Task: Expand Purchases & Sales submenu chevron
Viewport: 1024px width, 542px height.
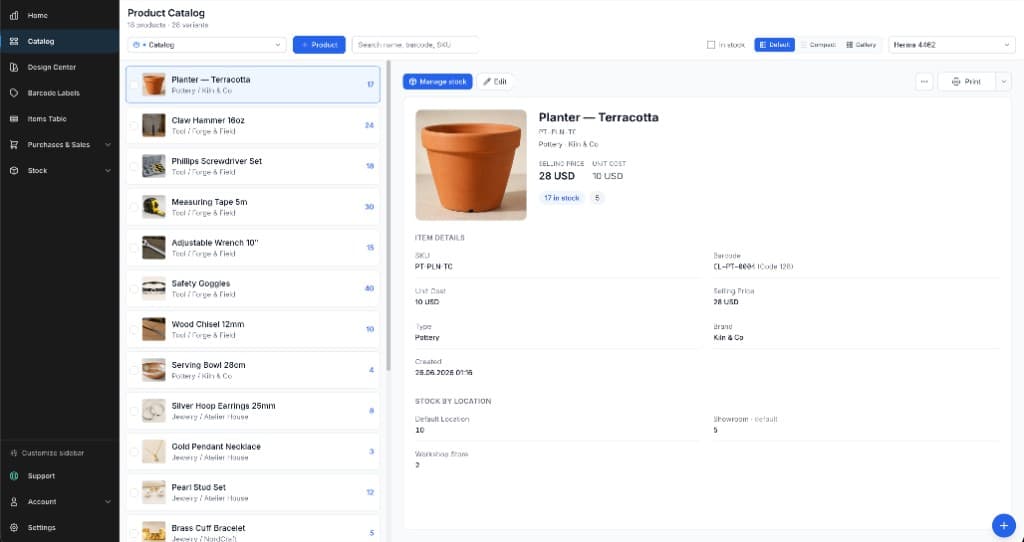Action: click(108, 144)
